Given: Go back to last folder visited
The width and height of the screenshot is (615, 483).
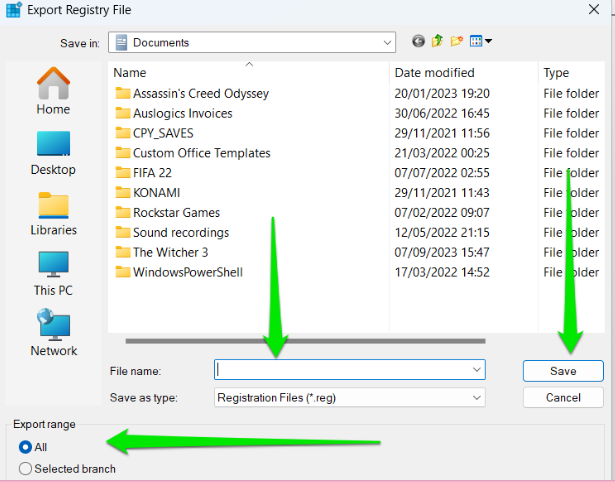Looking at the screenshot, I should 418,41.
